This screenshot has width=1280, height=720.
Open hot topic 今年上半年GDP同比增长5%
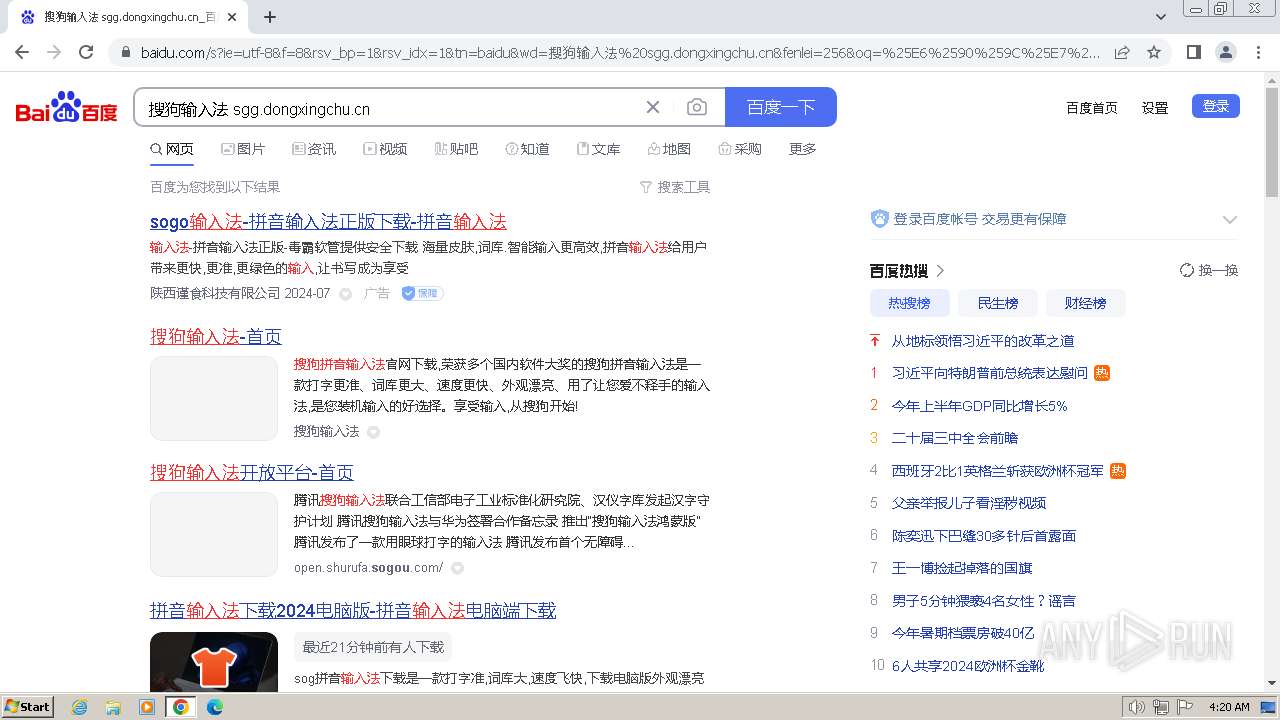(980, 406)
